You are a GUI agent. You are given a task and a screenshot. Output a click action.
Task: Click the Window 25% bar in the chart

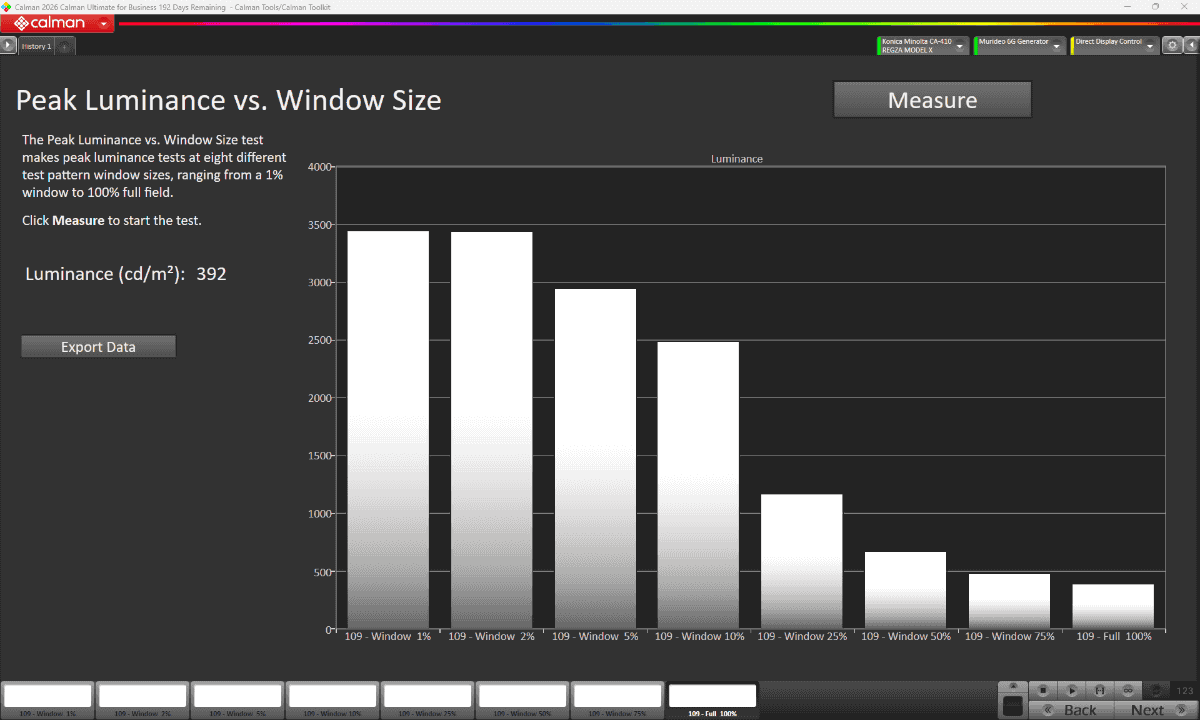coord(802,562)
